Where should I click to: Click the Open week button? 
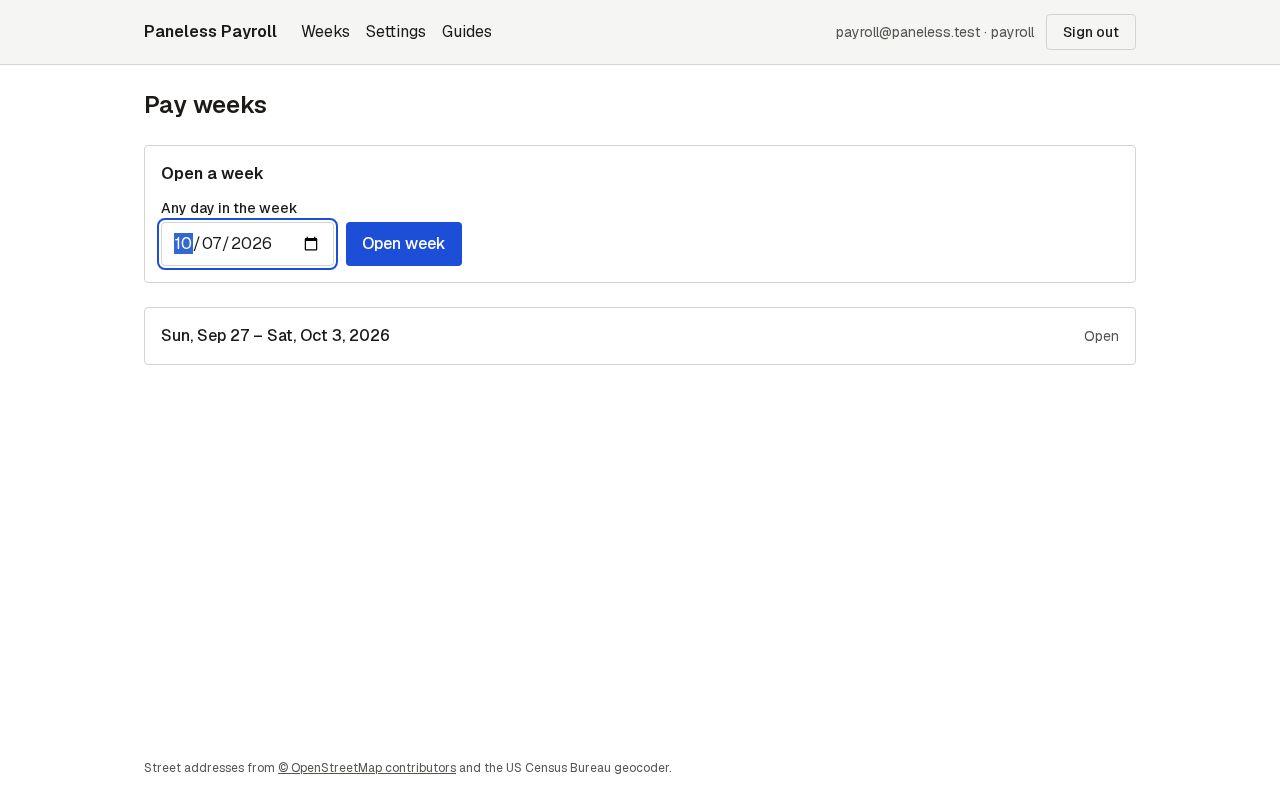click(404, 244)
